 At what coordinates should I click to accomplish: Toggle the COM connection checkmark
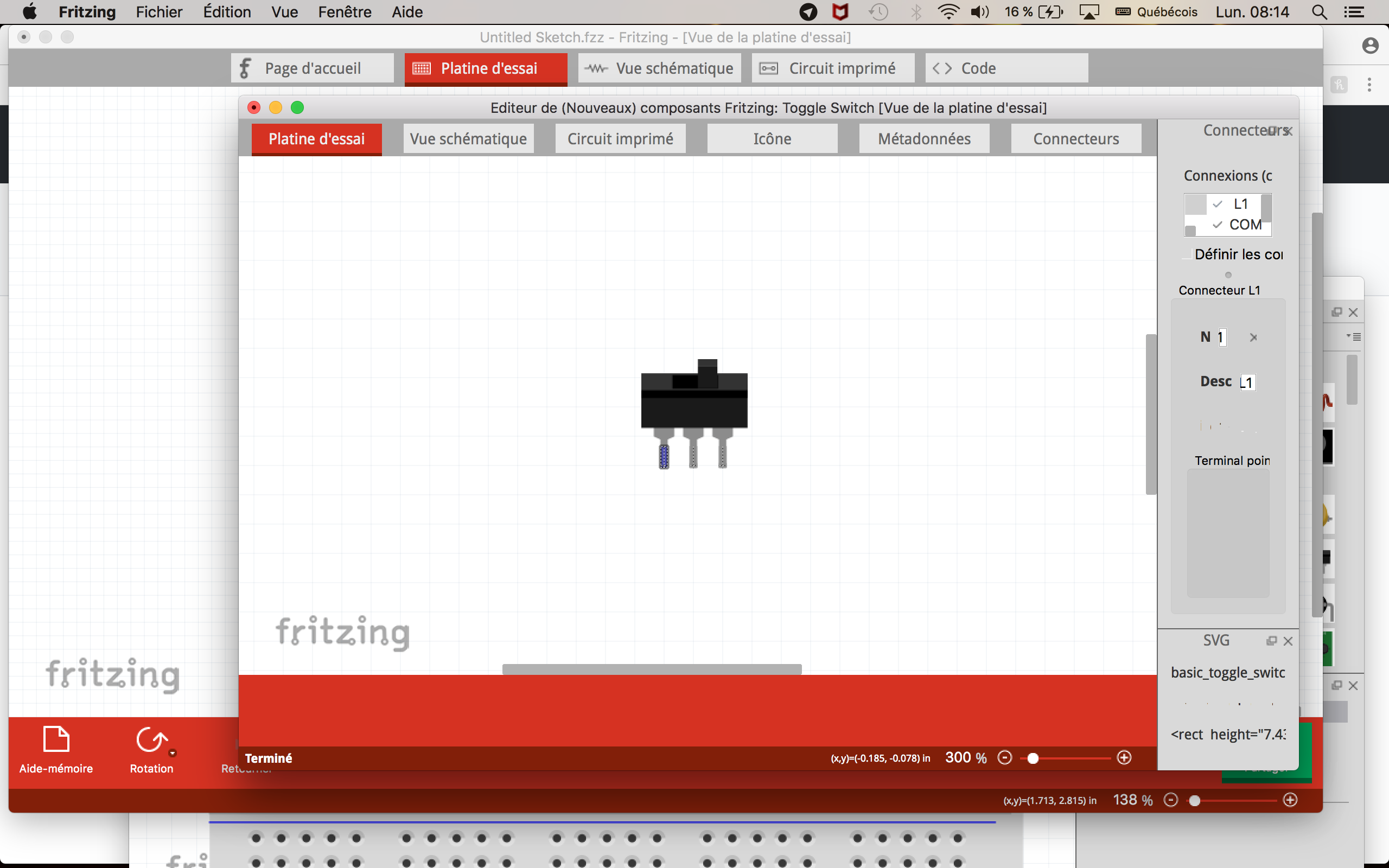point(1218,225)
